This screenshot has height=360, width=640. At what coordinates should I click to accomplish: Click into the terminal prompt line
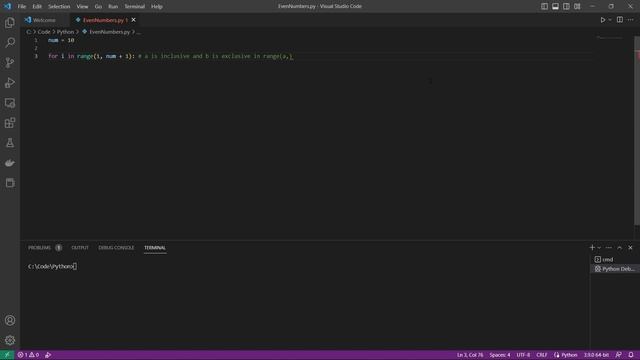[52, 267]
